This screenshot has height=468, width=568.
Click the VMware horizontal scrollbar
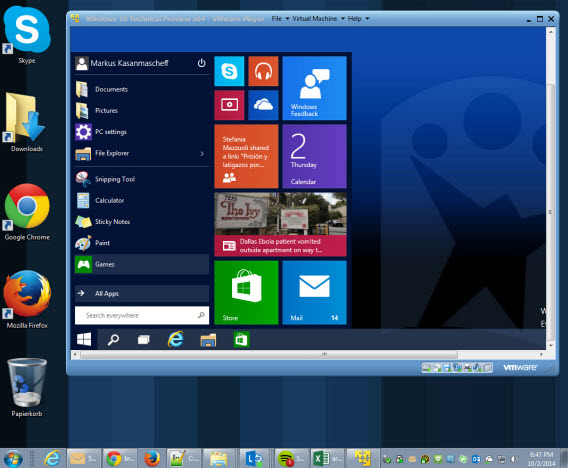[268, 354]
